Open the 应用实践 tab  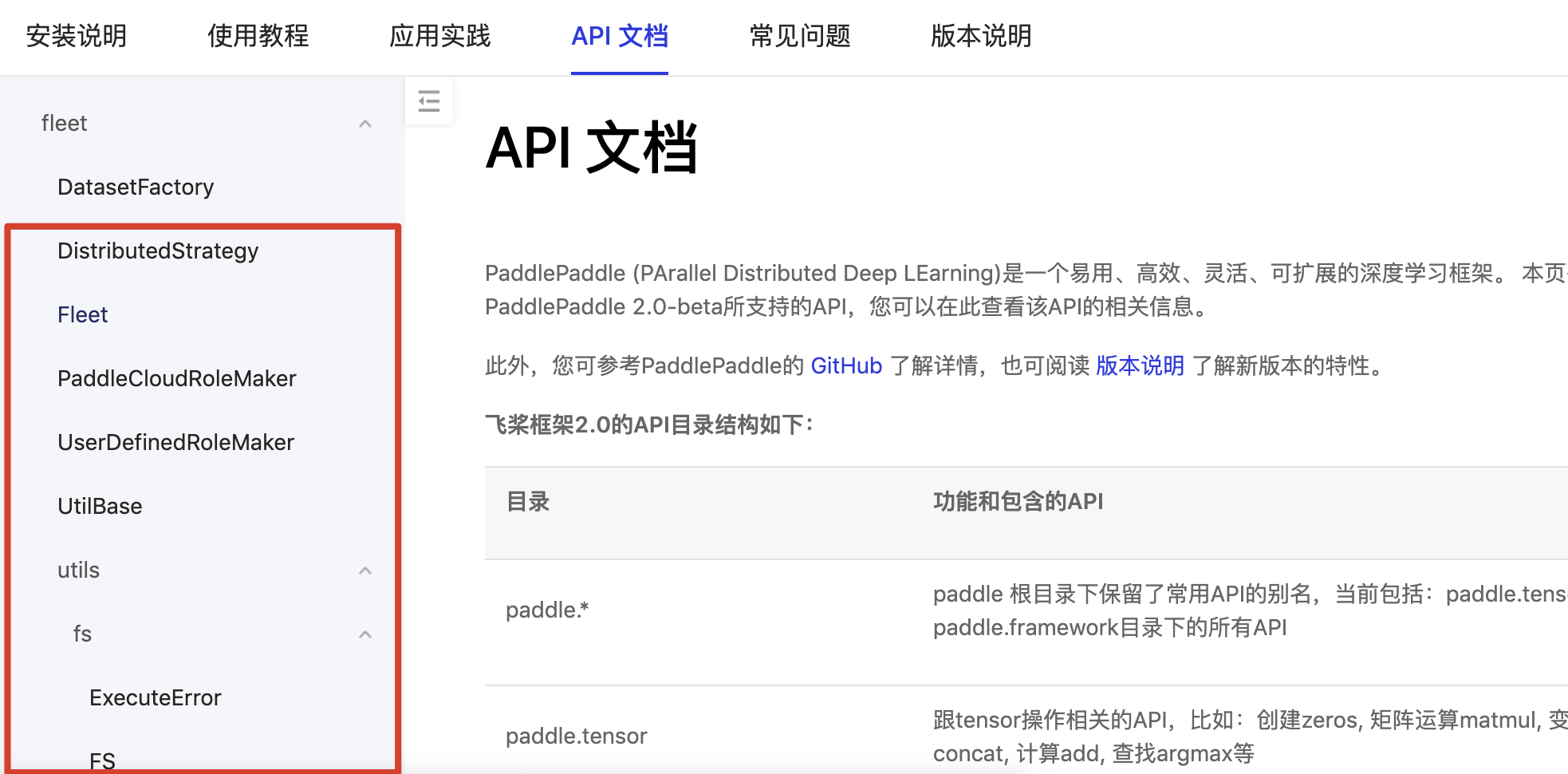(x=440, y=36)
